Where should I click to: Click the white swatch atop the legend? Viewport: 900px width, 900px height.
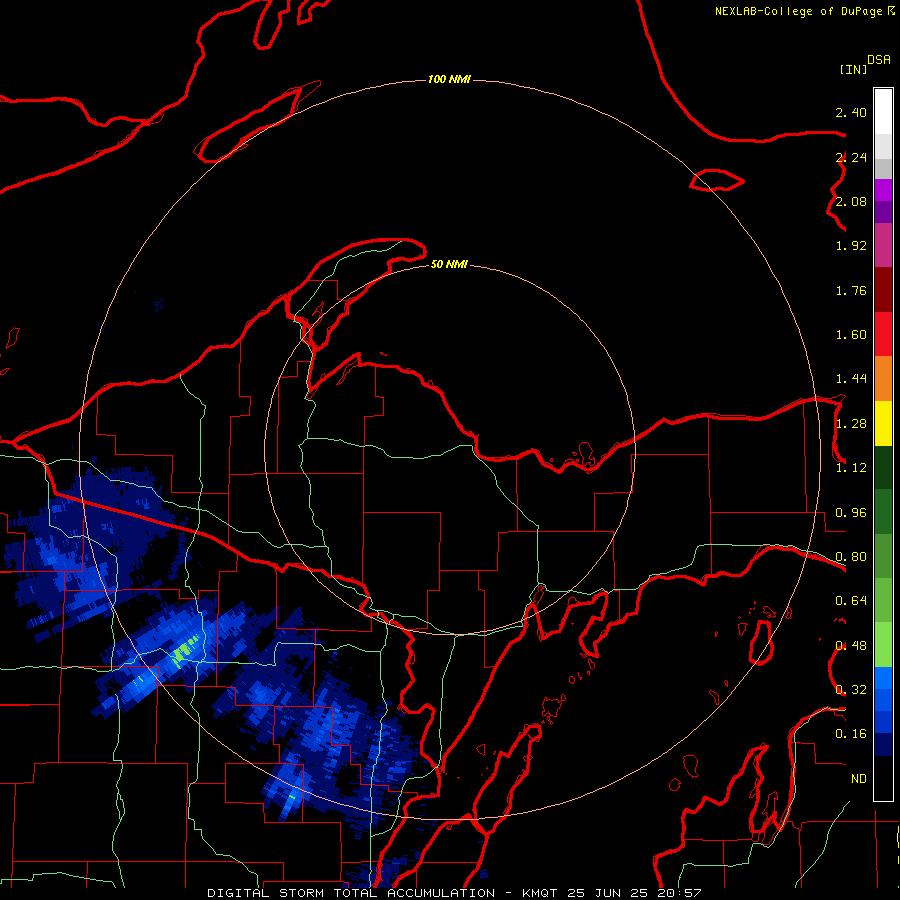click(x=883, y=111)
